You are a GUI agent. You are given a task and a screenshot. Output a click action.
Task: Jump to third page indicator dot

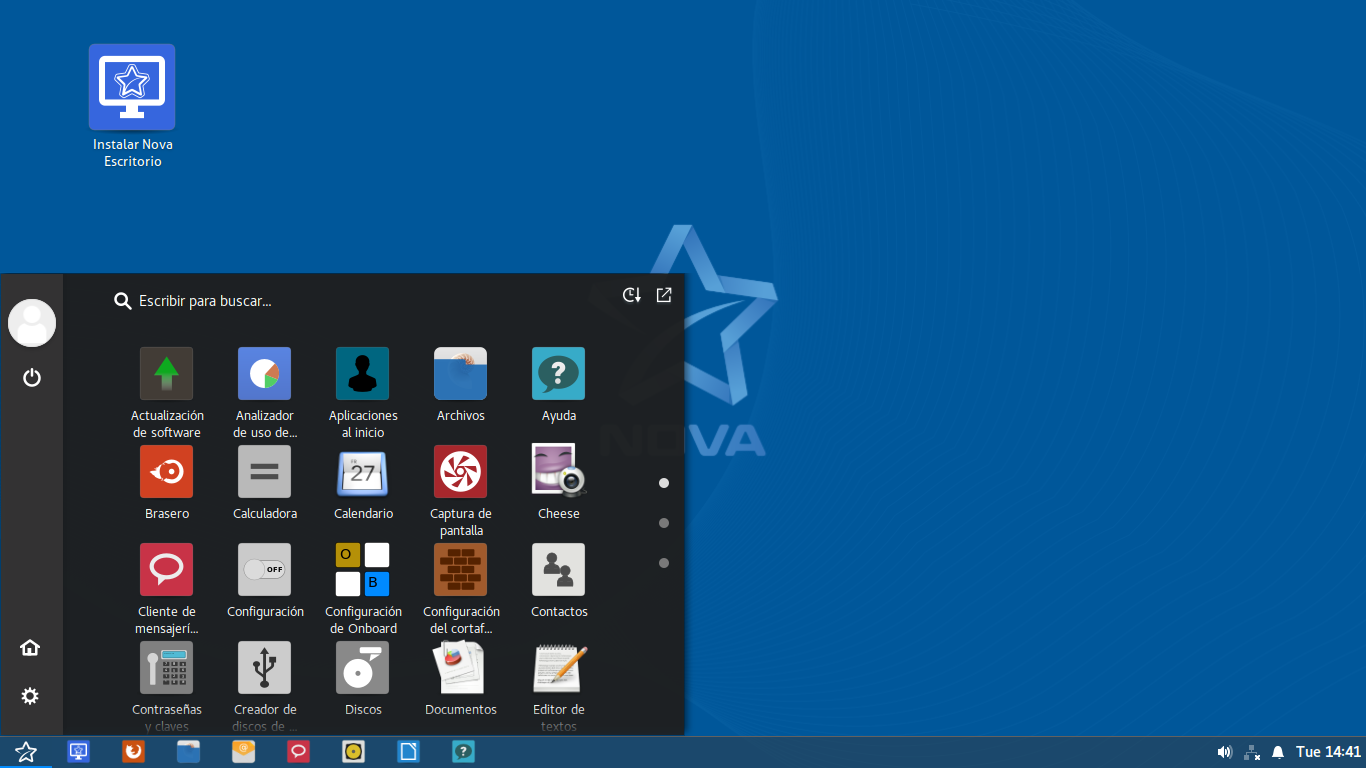(x=664, y=563)
